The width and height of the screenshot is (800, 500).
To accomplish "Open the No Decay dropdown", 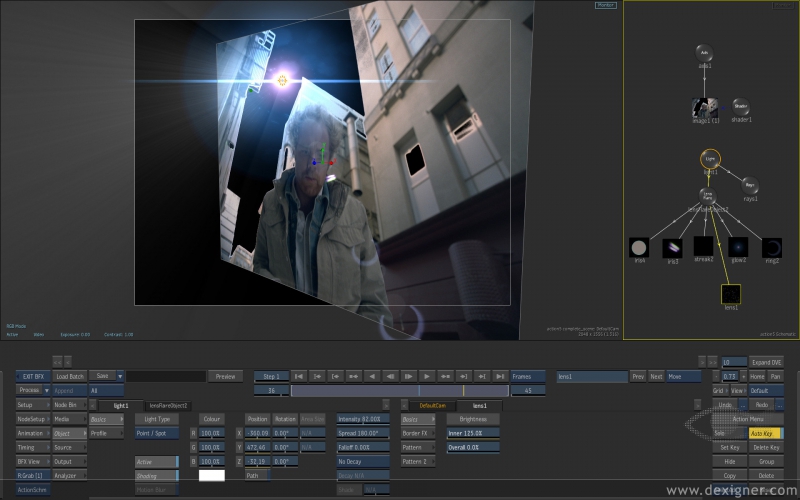I will point(363,462).
